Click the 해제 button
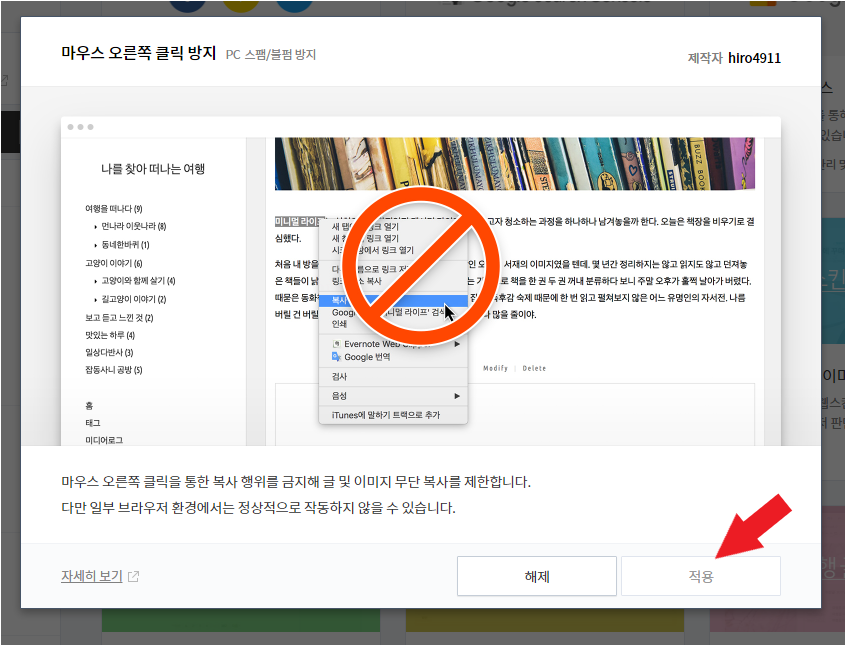847x645 pixels. point(536,576)
